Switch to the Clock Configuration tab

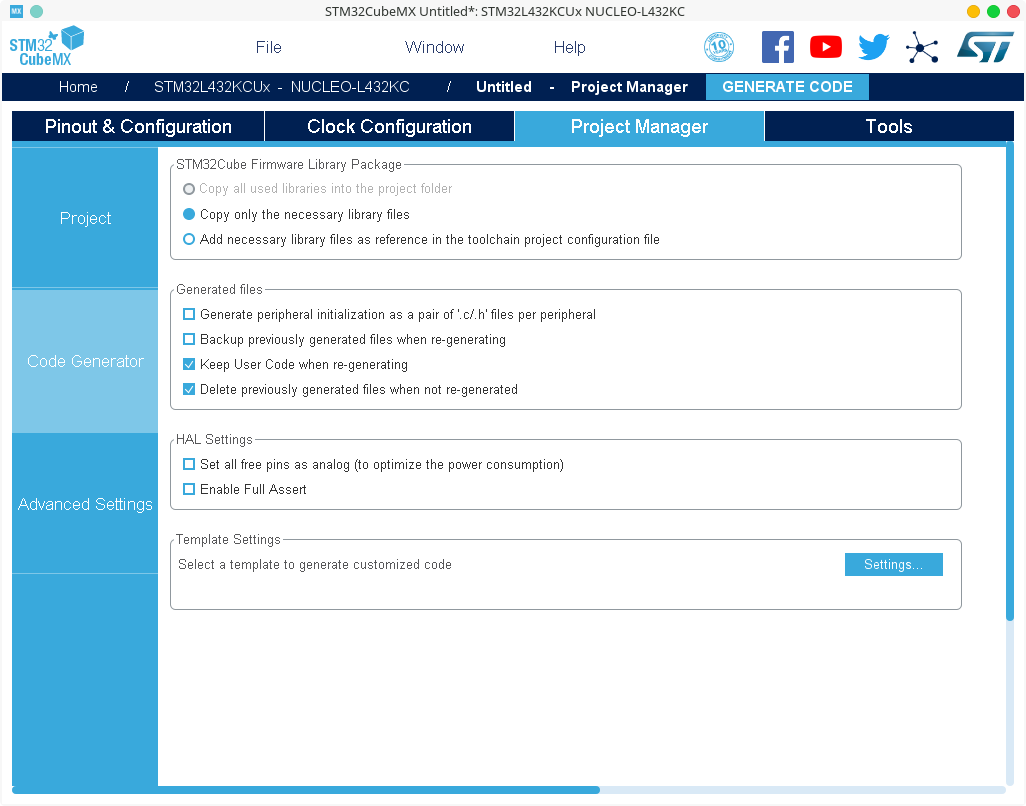coord(389,126)
